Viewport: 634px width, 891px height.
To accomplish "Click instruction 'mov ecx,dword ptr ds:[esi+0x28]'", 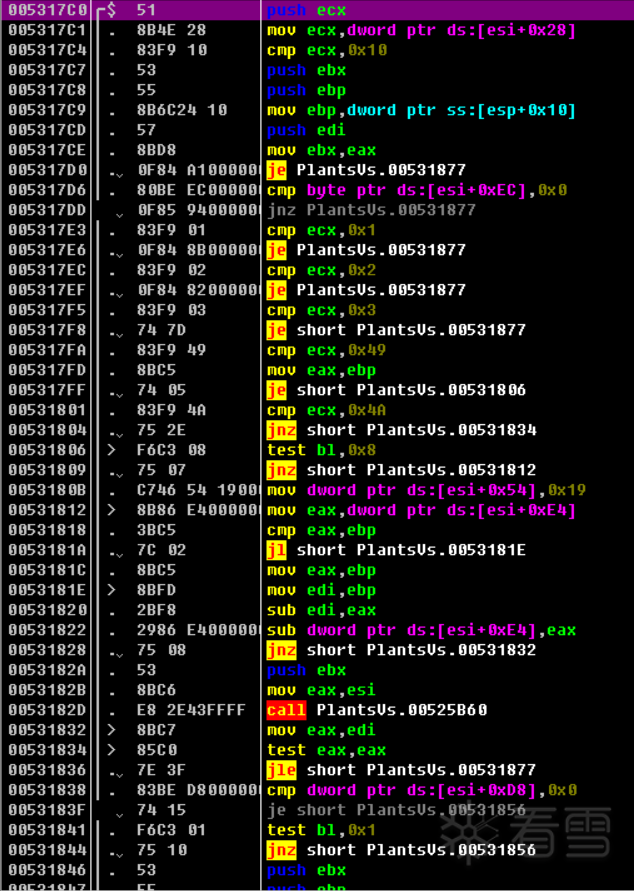I will coord(421,30).
